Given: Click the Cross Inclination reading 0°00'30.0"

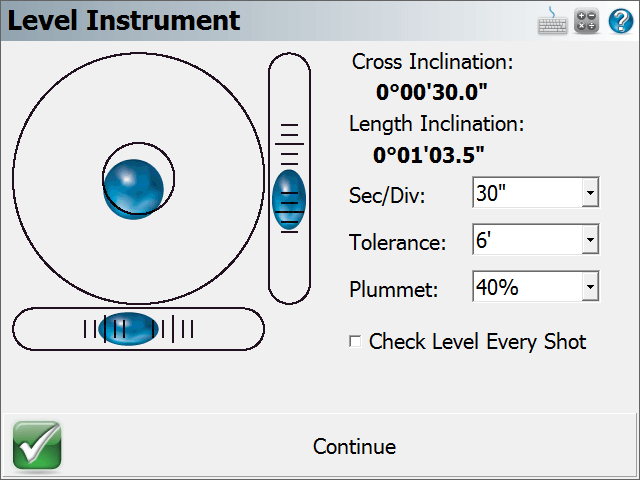Looking at the screenshot, I should point(431,92).
